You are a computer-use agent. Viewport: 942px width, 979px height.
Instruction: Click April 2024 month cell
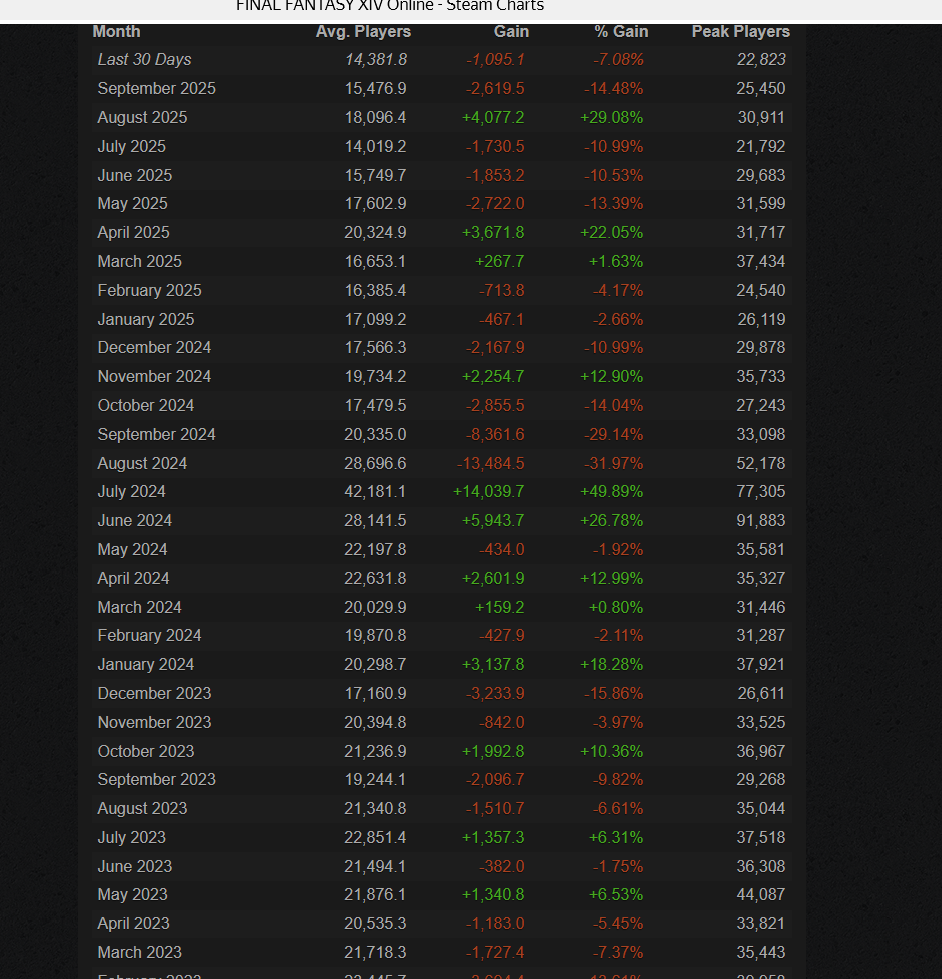coord(134,579)
